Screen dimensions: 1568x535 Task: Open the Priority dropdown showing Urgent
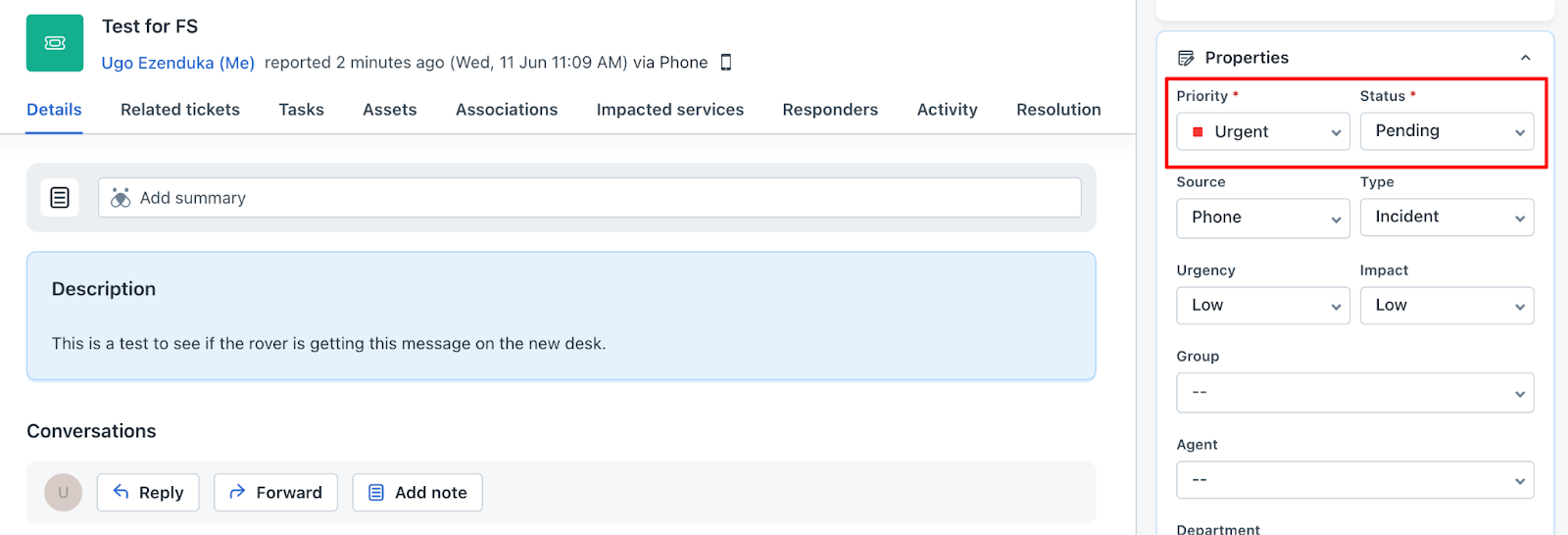click(1262, 131)
